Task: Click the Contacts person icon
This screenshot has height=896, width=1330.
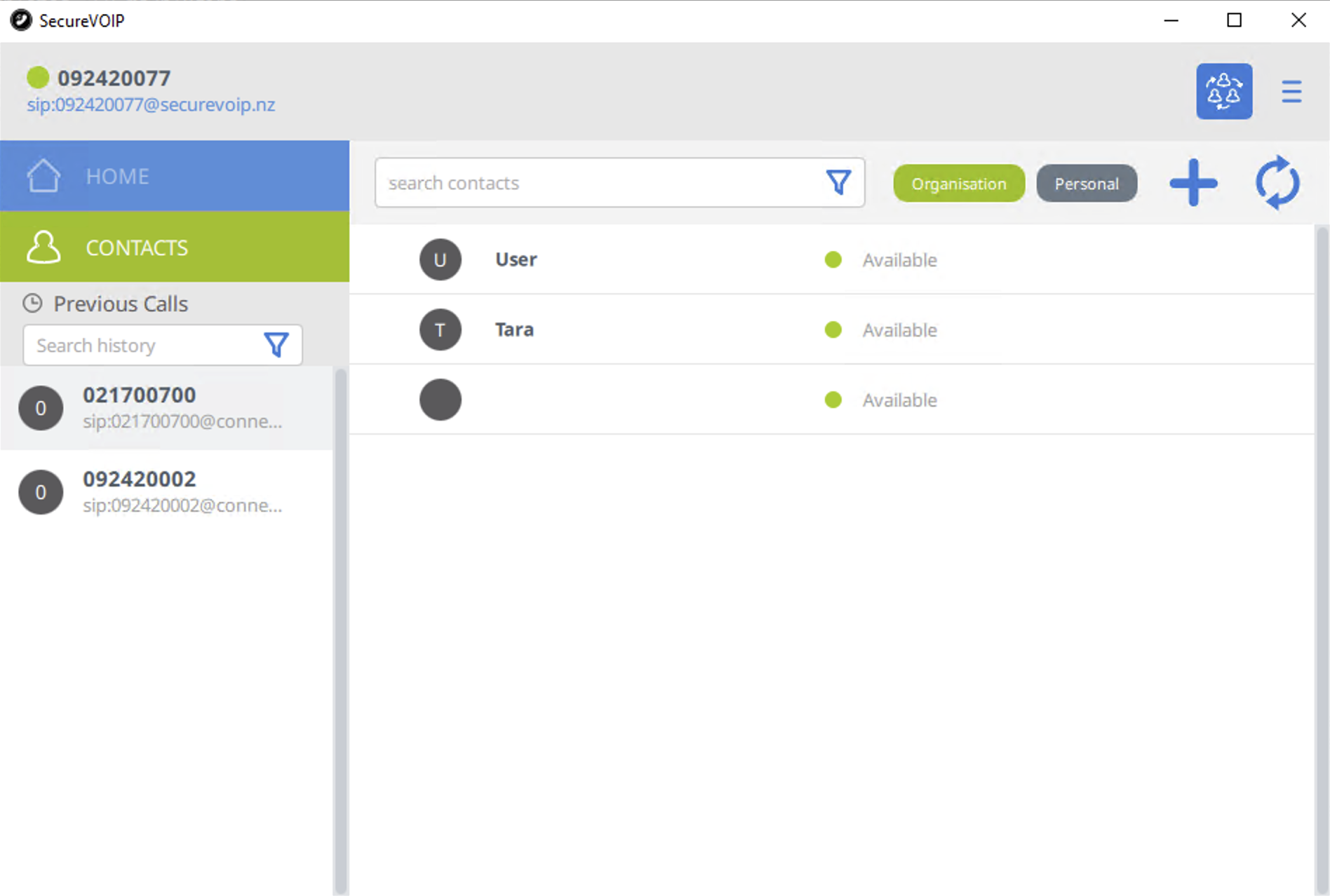Action: pos(43,247)
